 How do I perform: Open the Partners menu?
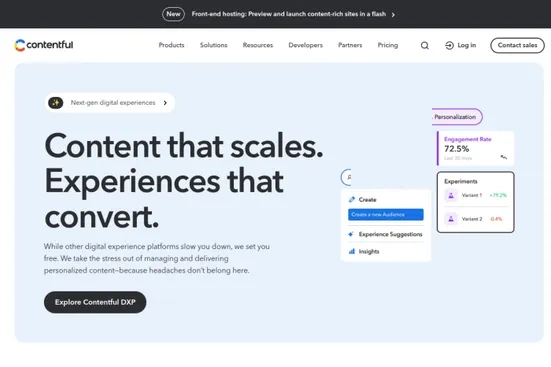(x=350, y=45)
